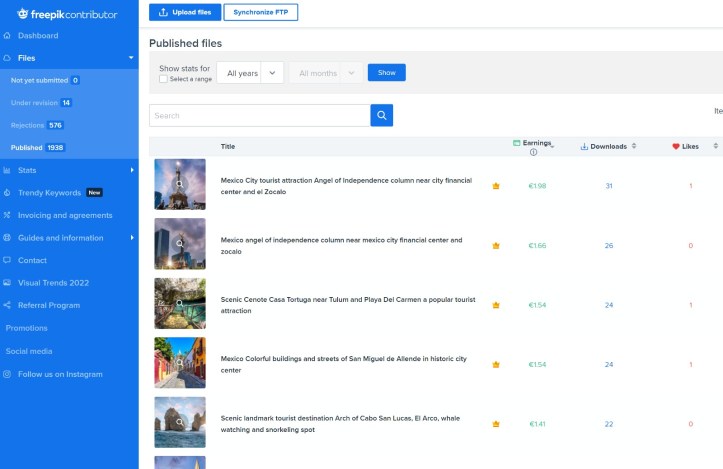
Task: Go to Under revision files
Action: [x=40, y=102]
